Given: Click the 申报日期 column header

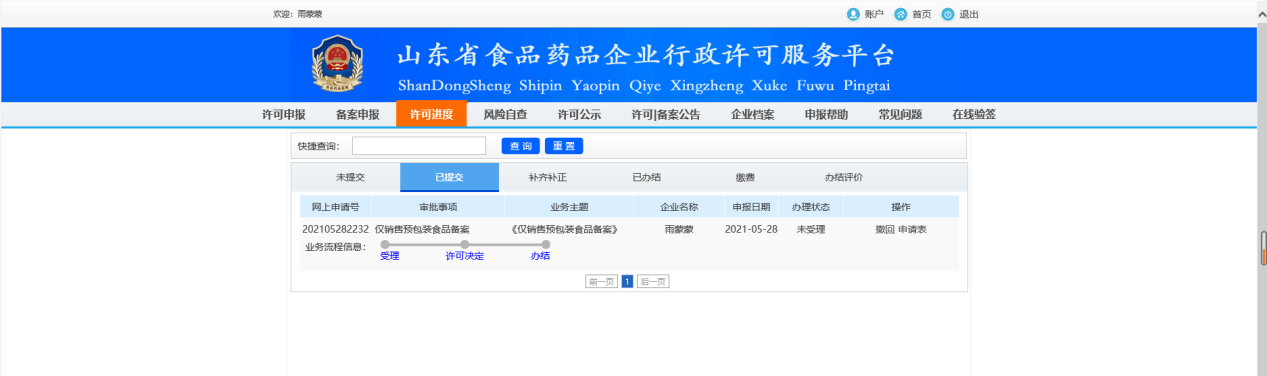Looking at the screenshot, I should [x=751, y=207].
